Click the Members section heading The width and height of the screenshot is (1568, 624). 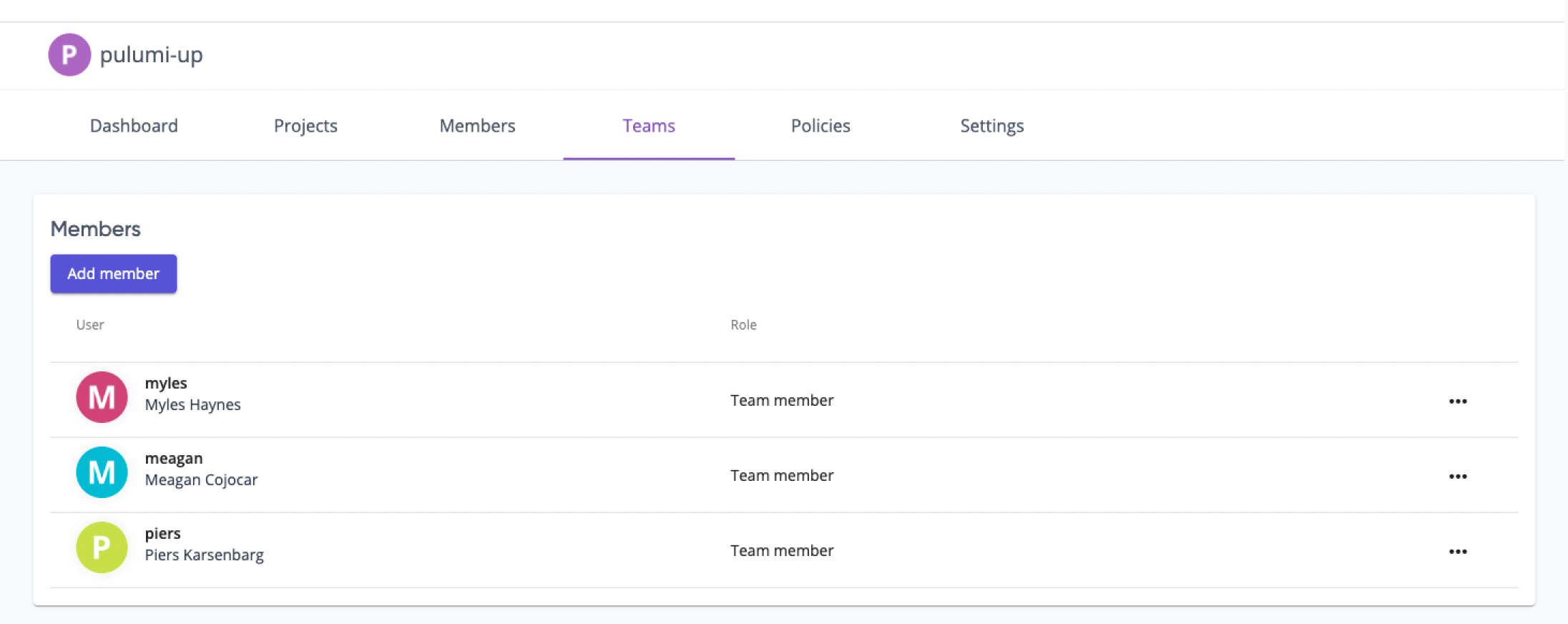click(x=95, y=229)
